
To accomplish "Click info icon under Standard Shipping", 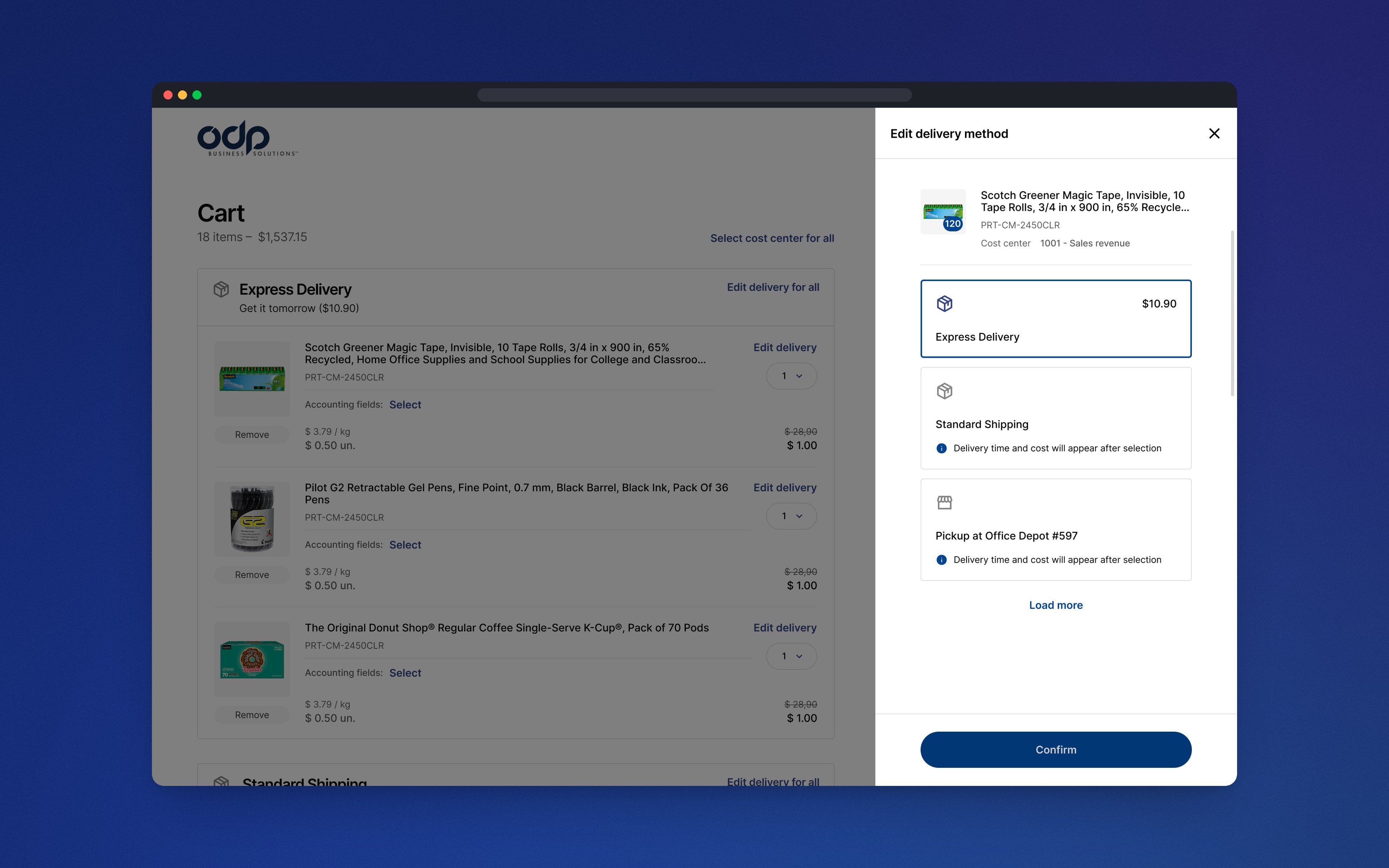I will click(x=941, y=448).
